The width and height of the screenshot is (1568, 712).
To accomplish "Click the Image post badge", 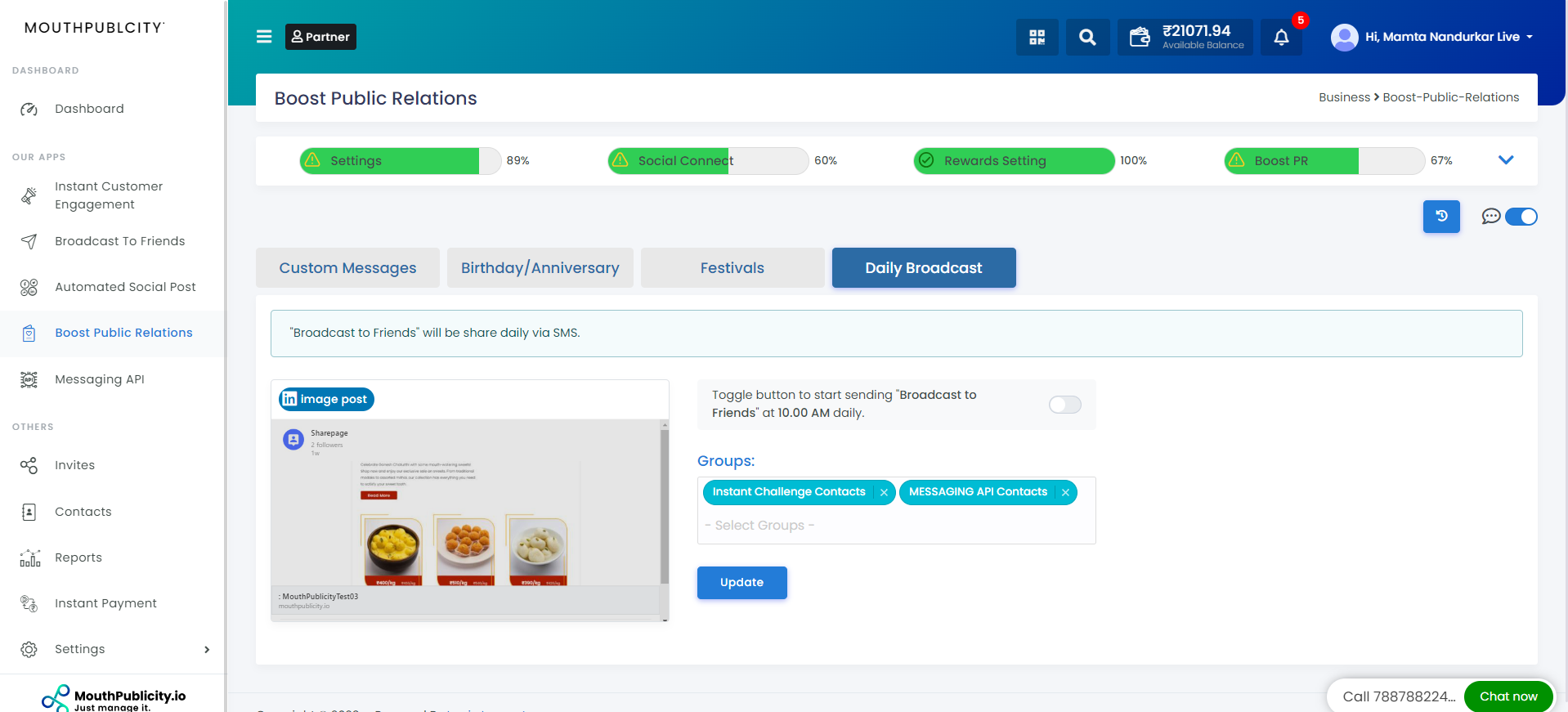I will pos(326,399).
